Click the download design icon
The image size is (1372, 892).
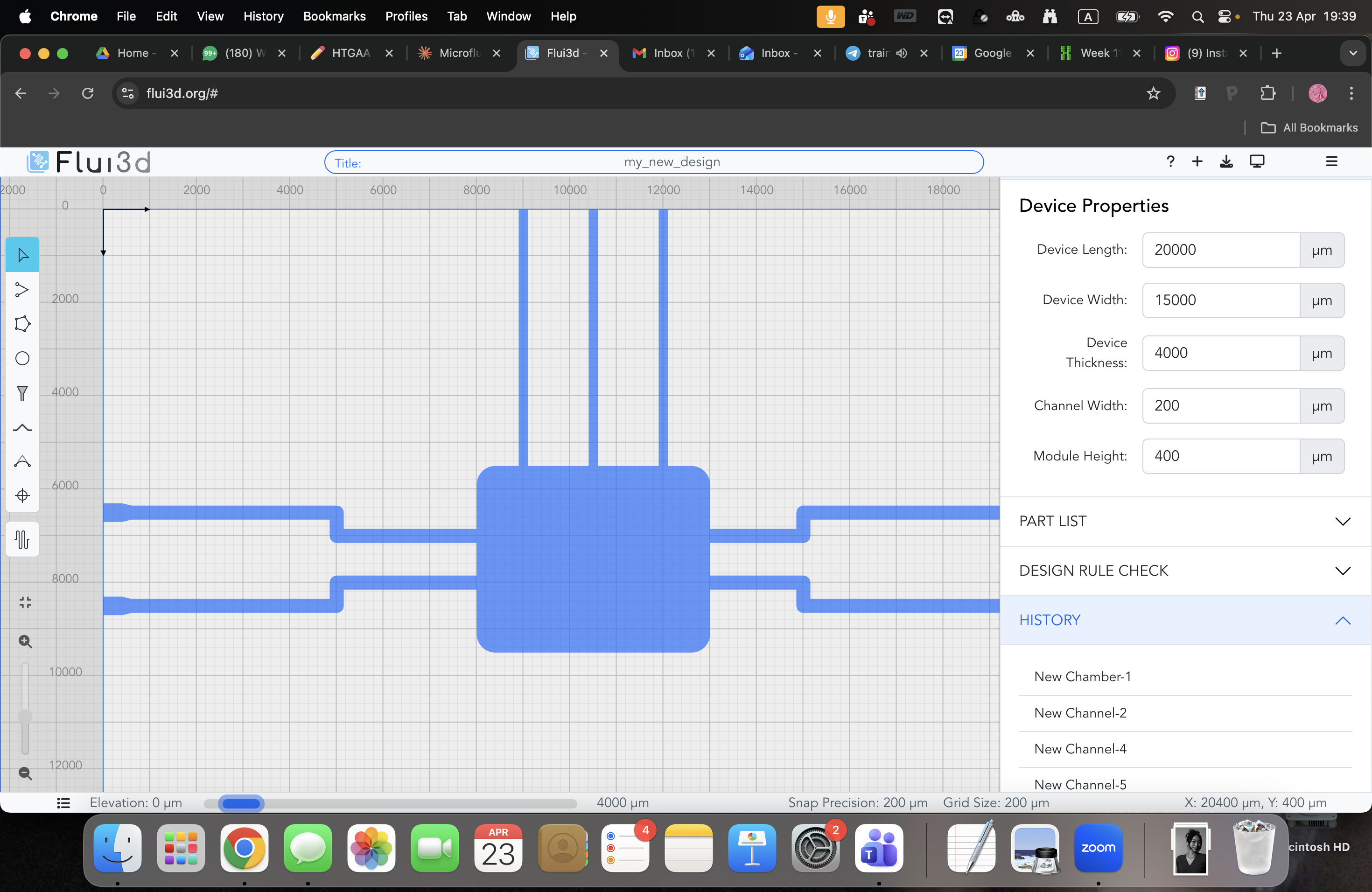[x=1226, y=162]
